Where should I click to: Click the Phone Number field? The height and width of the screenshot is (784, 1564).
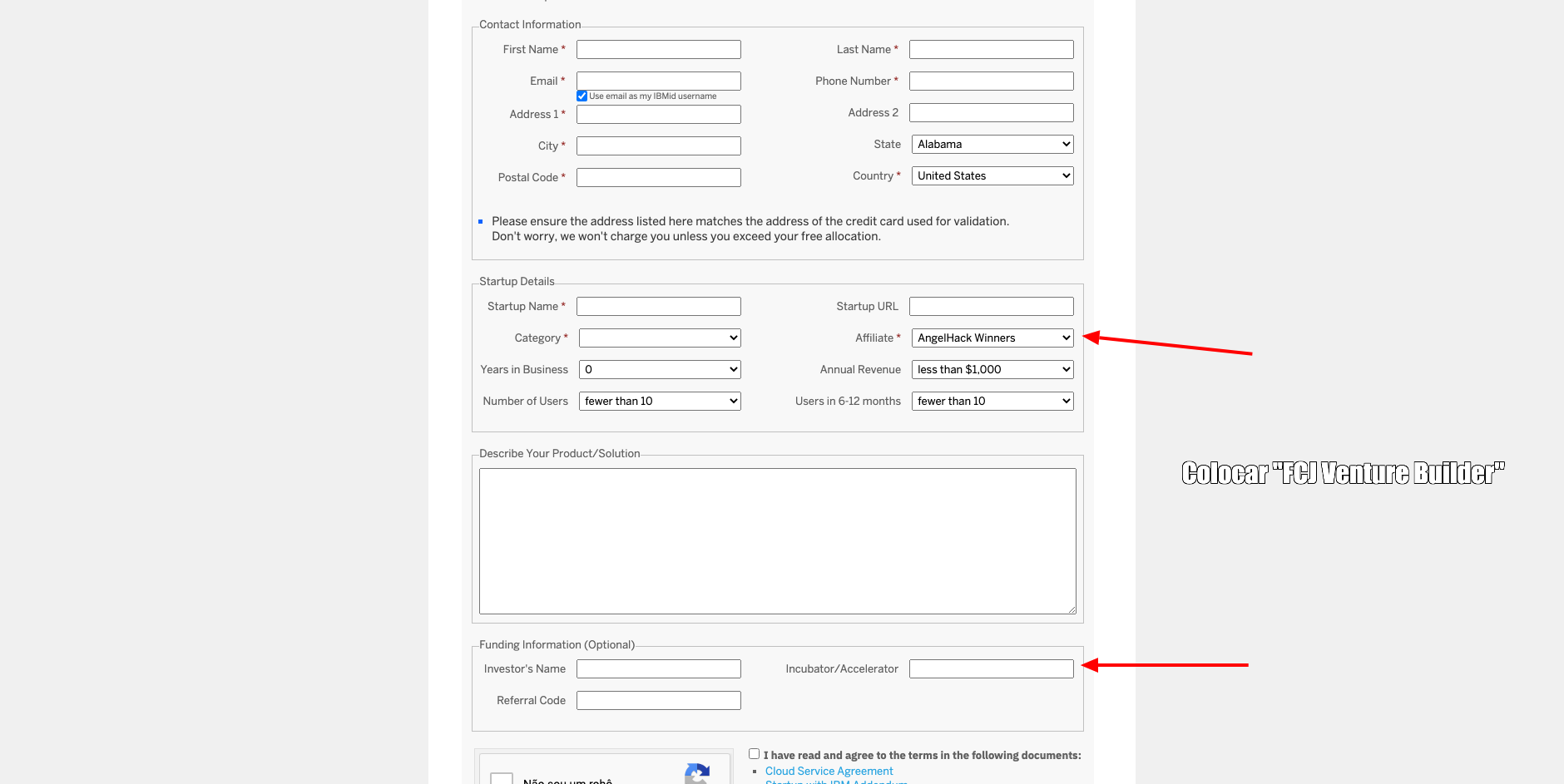click(991, 81)
